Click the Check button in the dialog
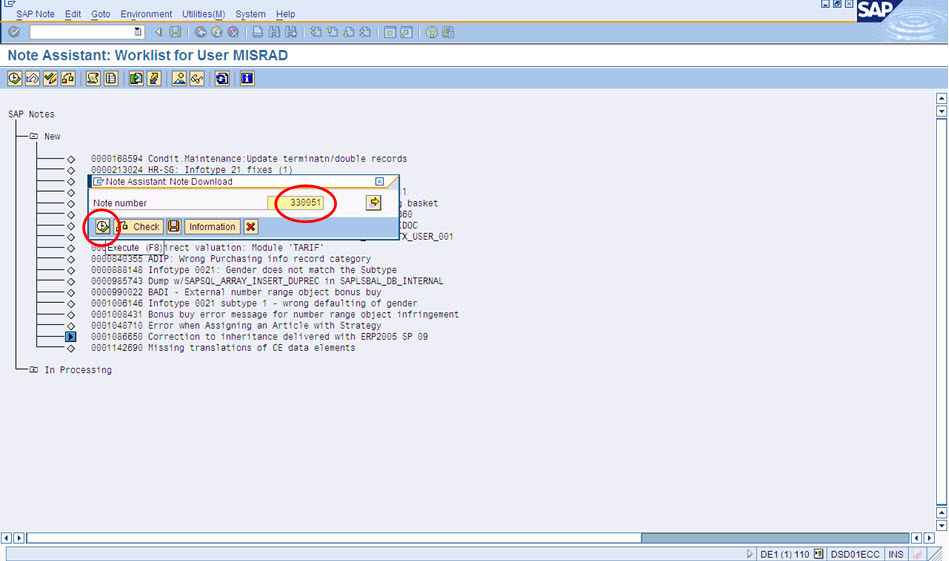949x561 pixels. click(x=139, y=226)
